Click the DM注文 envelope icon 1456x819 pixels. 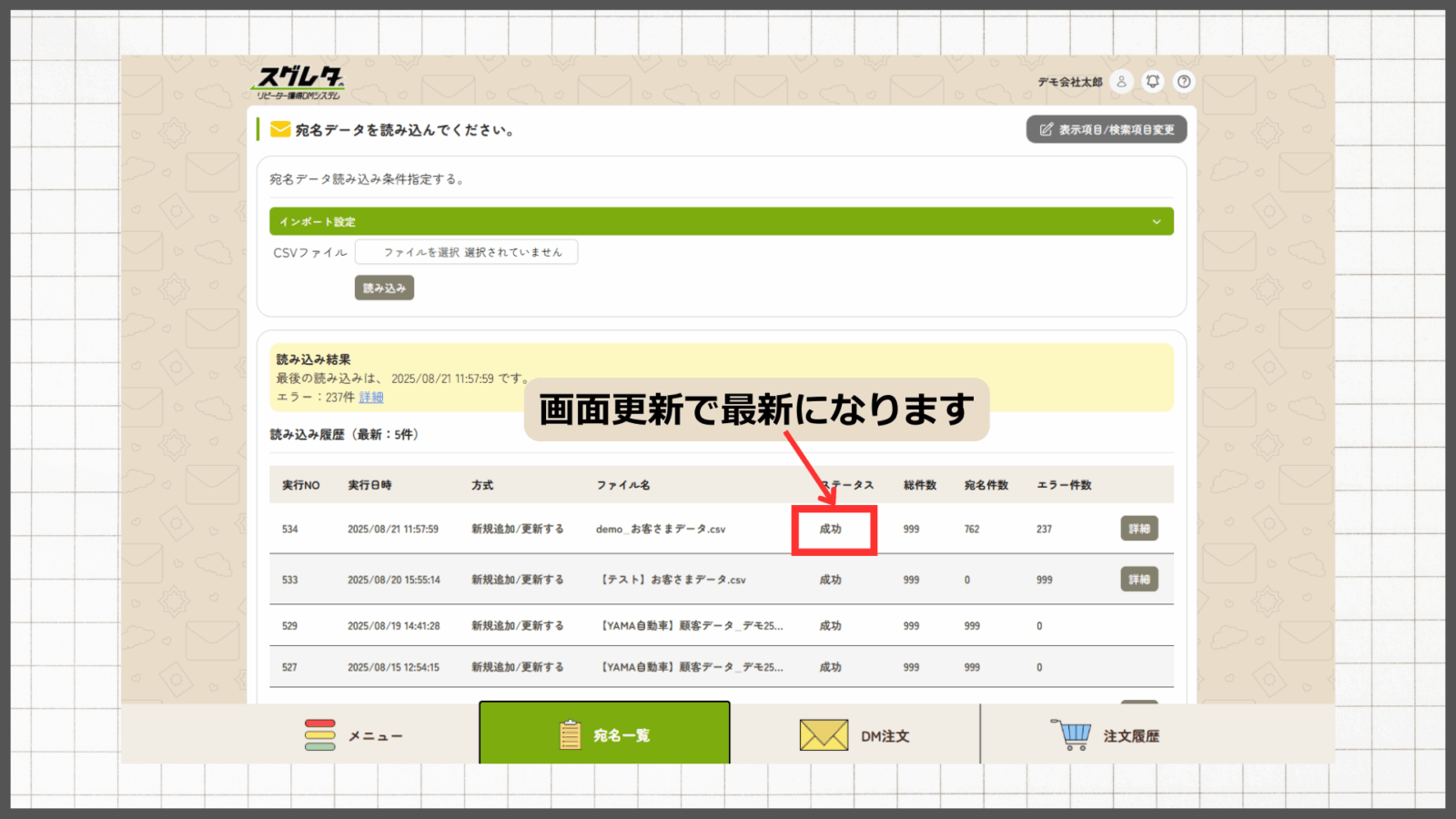(x=824, y=735)
